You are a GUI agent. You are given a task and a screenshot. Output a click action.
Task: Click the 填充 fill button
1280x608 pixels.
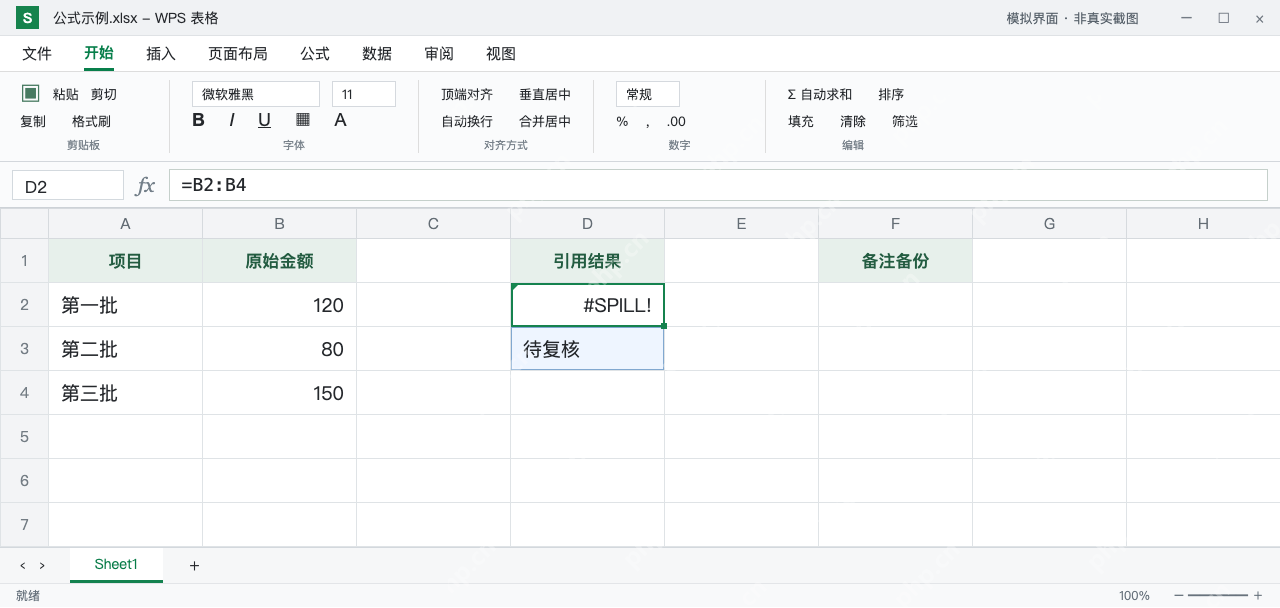(801, 121)
